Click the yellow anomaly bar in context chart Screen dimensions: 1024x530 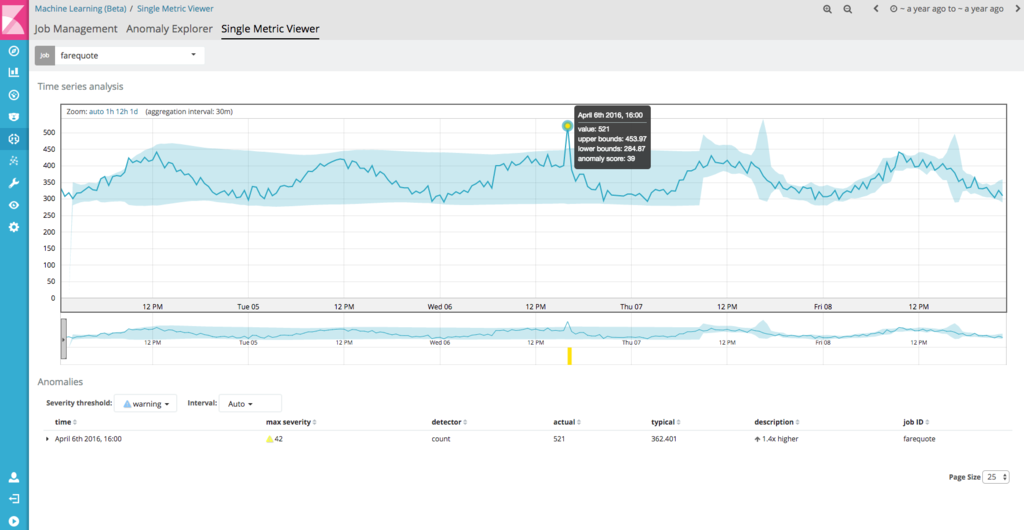point(569,356)
